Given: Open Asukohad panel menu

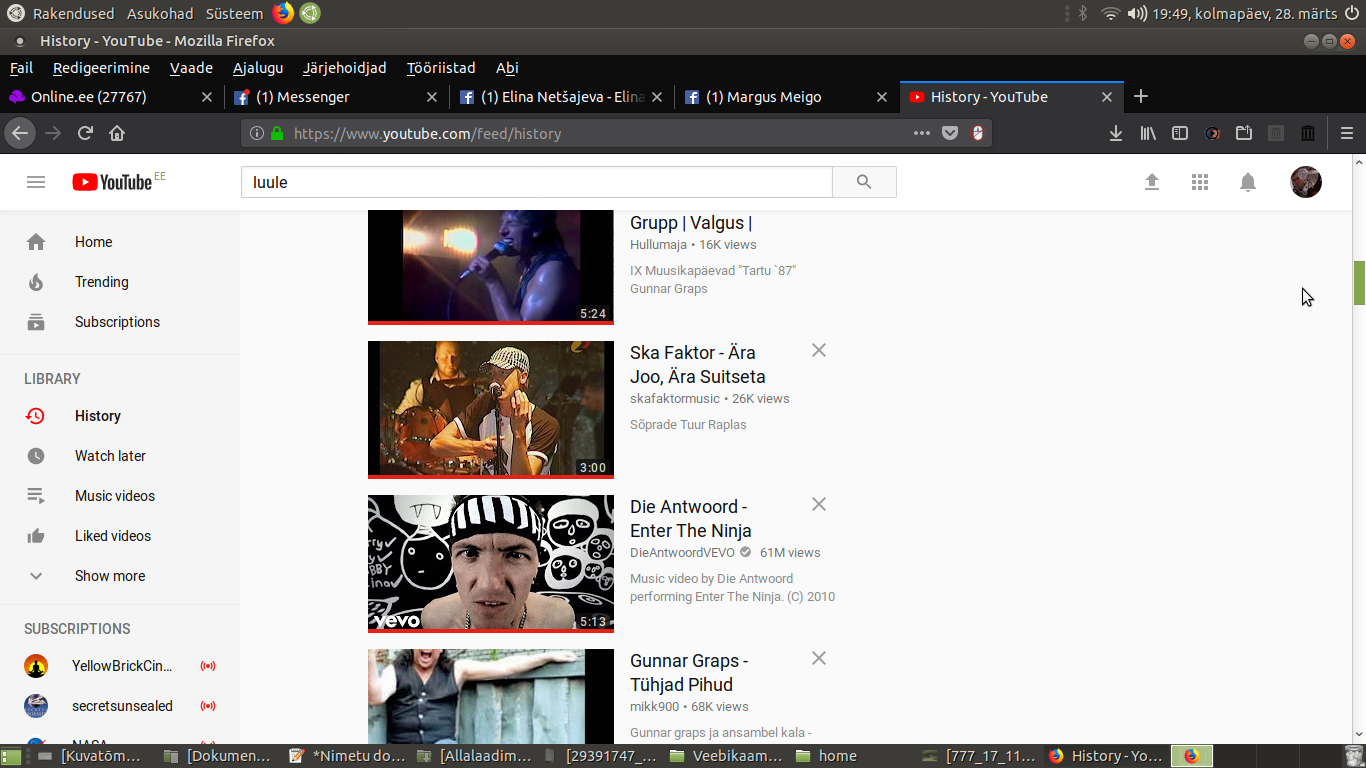Looking at the screenshot, I should point(160,14).
